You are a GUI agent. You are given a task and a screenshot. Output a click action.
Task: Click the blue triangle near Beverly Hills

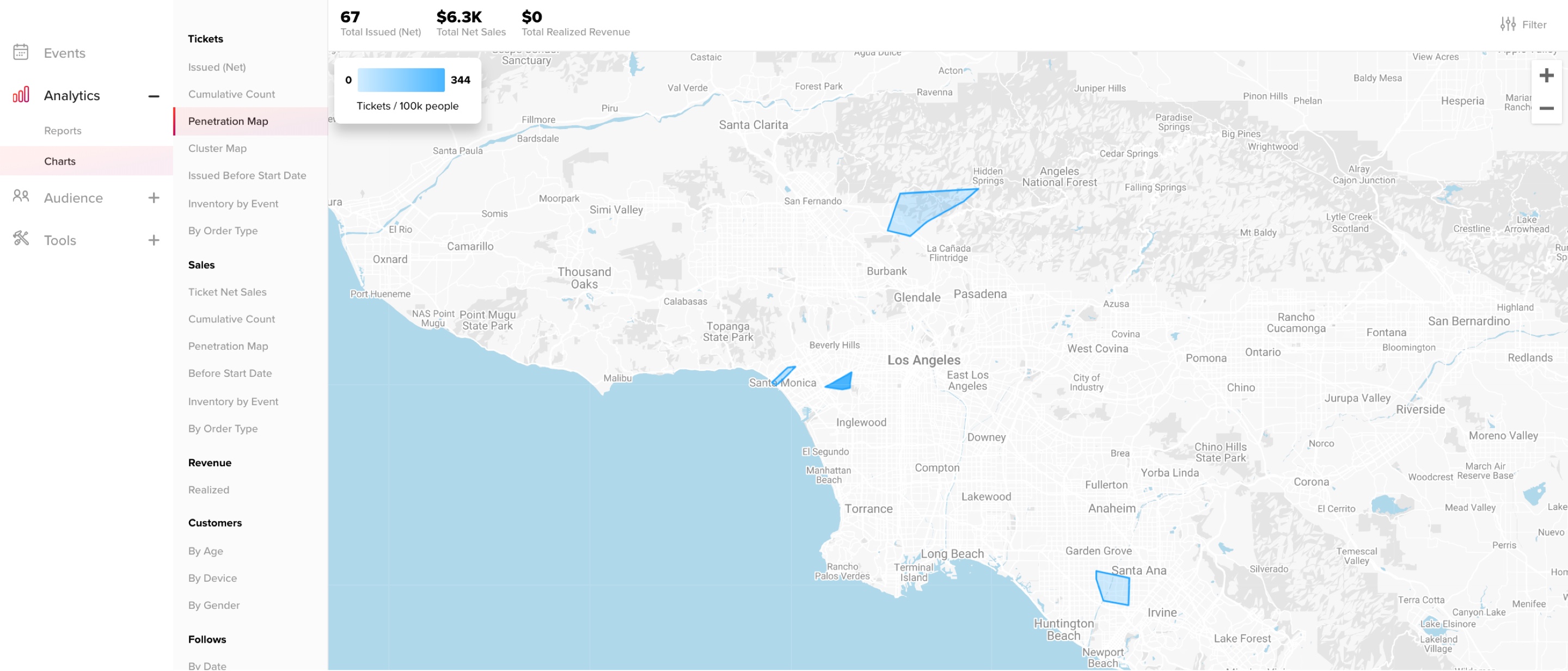tap(842, 382)
